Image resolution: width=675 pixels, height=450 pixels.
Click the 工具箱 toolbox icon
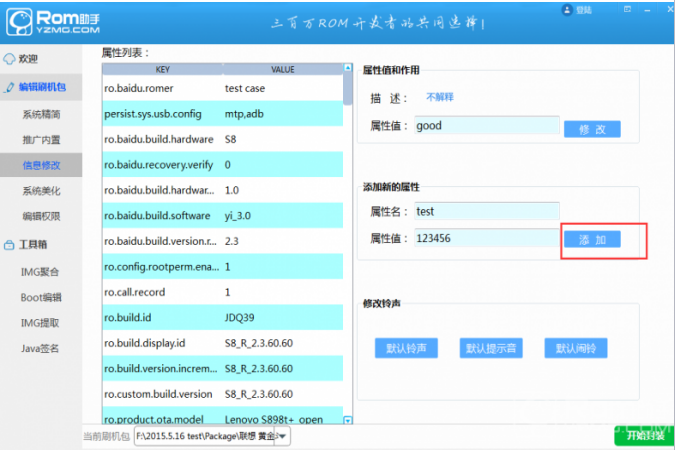(9, 245)
